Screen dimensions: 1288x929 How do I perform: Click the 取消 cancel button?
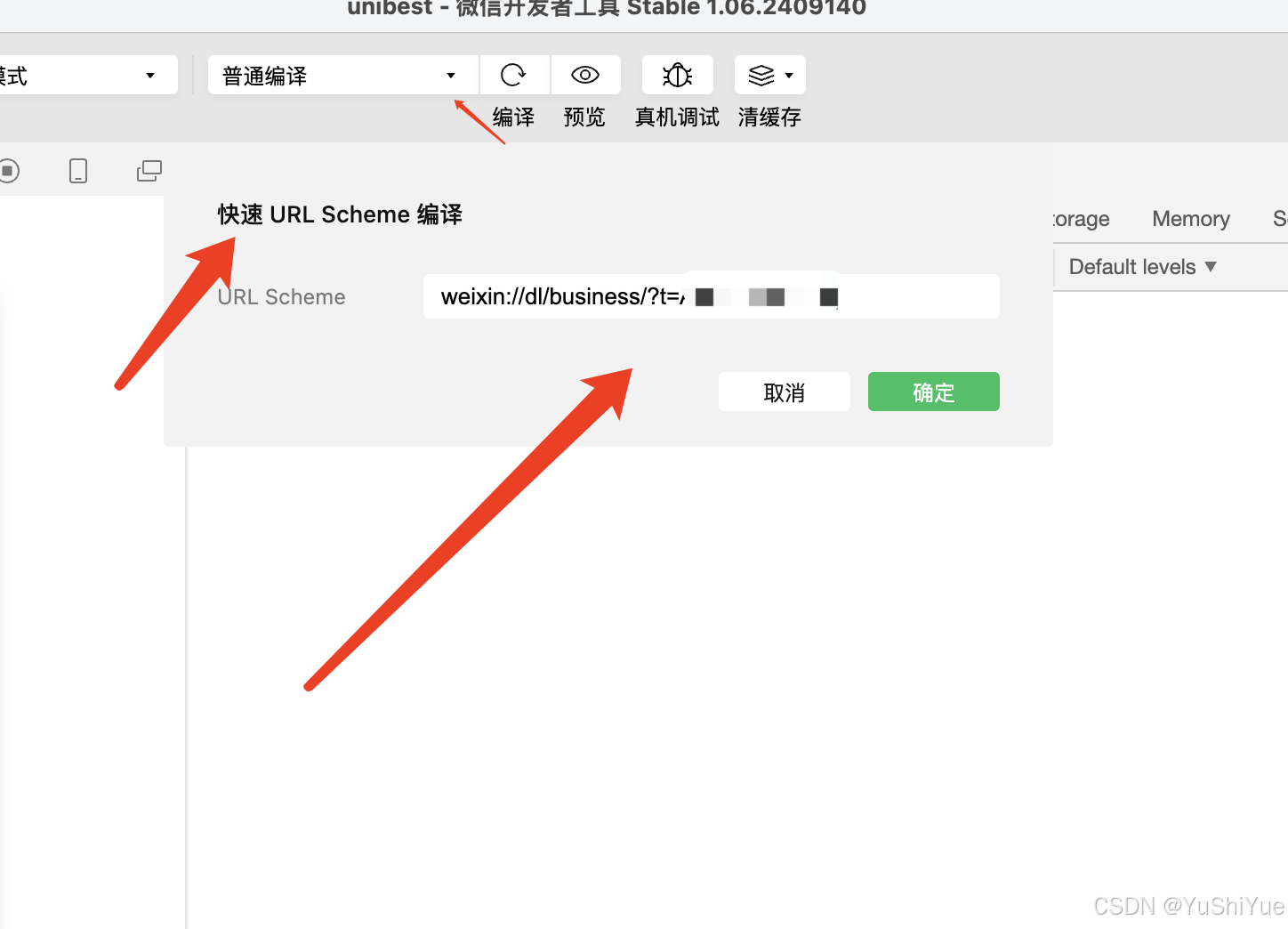785,392
